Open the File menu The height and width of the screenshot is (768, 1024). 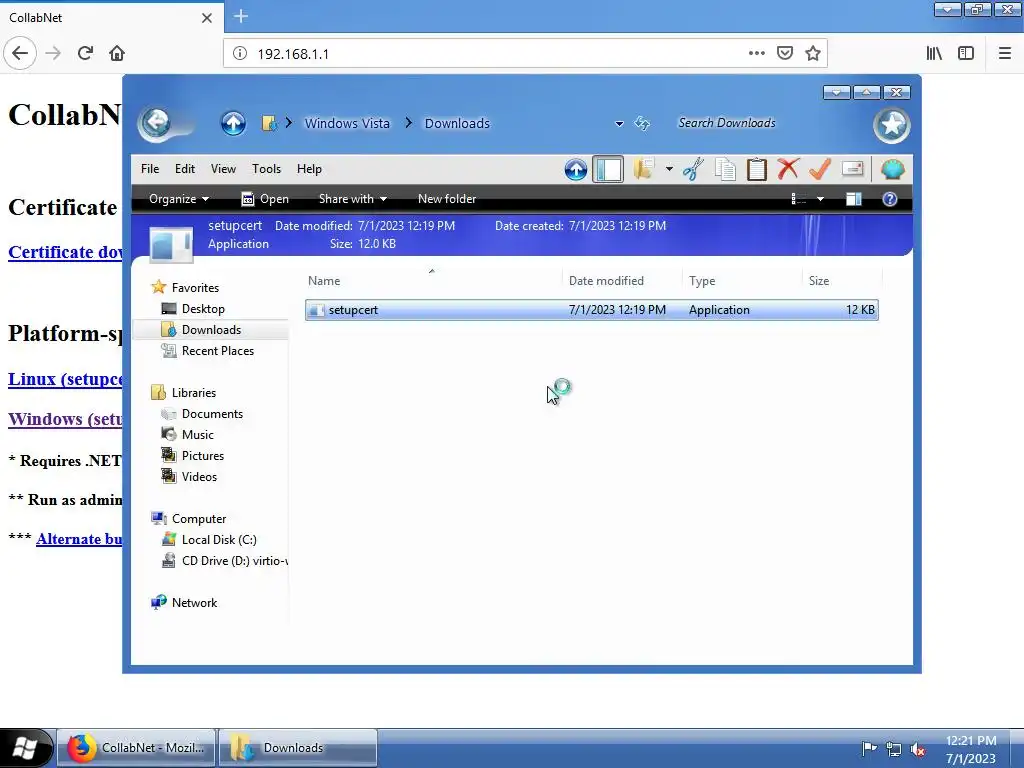150,169
